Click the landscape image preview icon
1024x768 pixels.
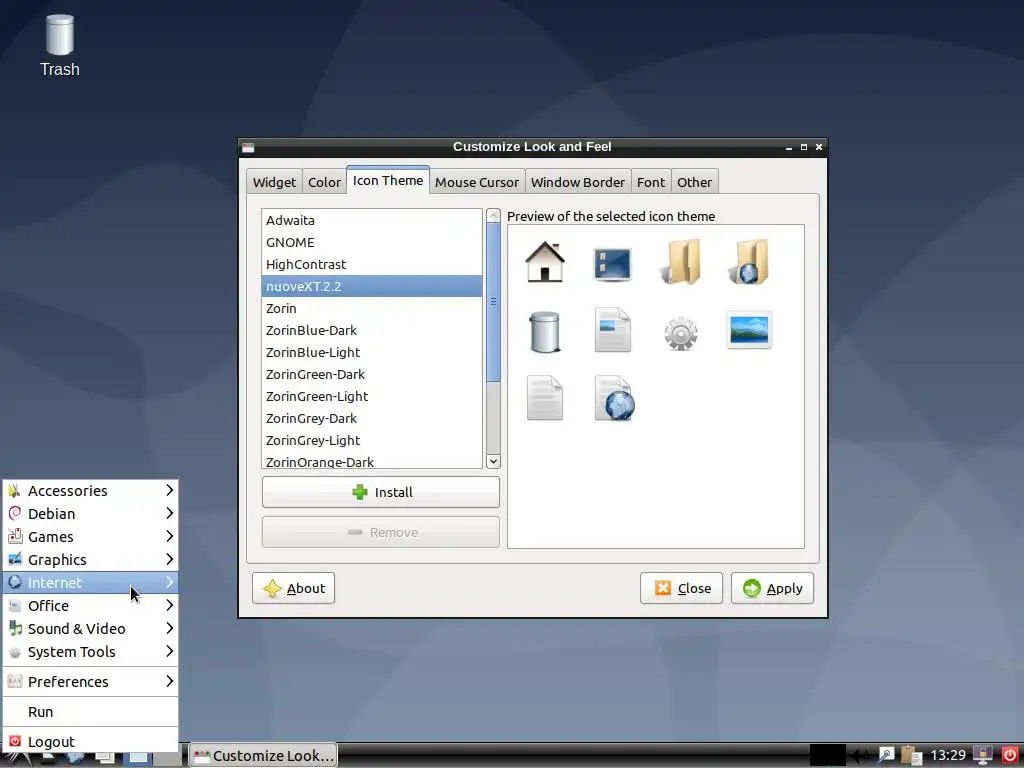[x=749, y=330]
